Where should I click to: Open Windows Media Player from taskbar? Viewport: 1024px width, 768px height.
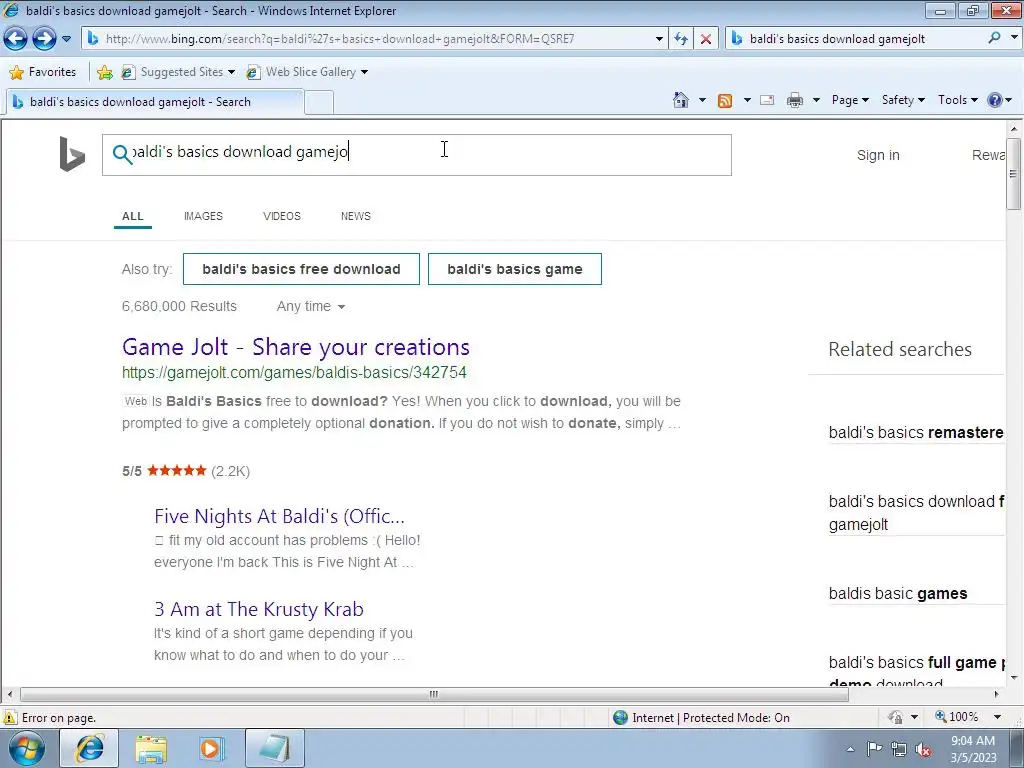pos(212,748)
